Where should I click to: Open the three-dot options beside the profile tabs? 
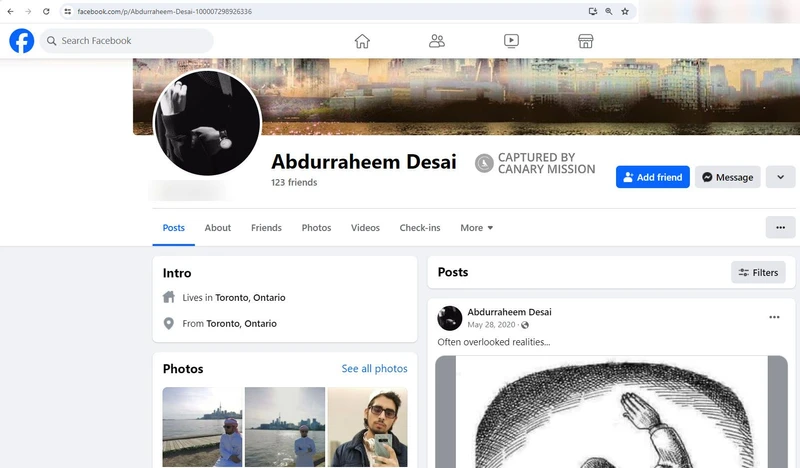click(781, 228)
